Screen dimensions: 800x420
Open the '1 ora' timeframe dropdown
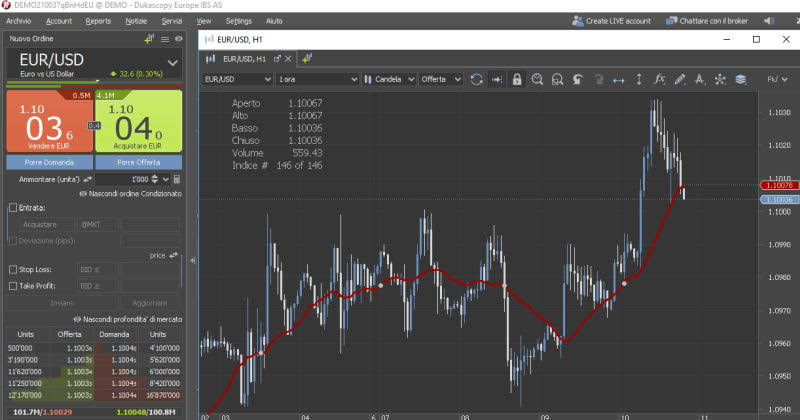316,79
